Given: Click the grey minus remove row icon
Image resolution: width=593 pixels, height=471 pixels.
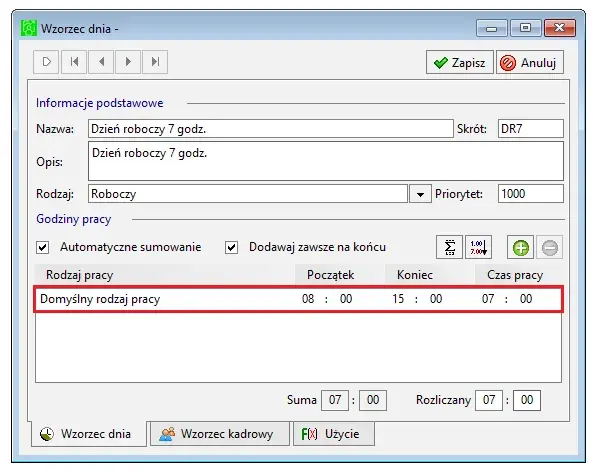Looking at the screenshot, I should click(x=550, y=247).
